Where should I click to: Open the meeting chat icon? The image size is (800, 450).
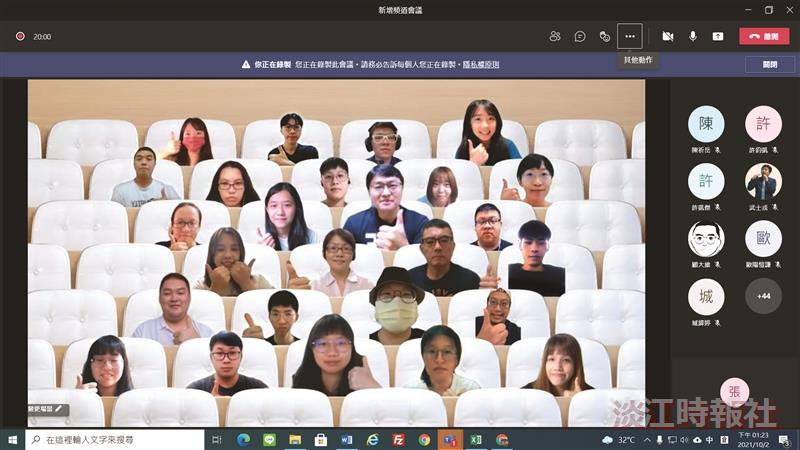pos(580,36)
